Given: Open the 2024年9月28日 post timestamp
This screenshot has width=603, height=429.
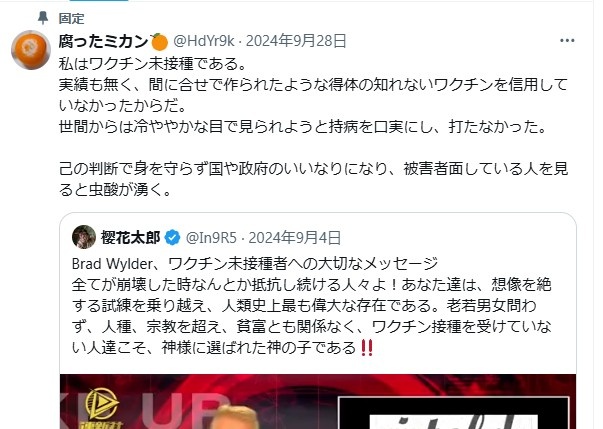Looking at the screenshot, I should pyautogui.click(x=296, y=41).
